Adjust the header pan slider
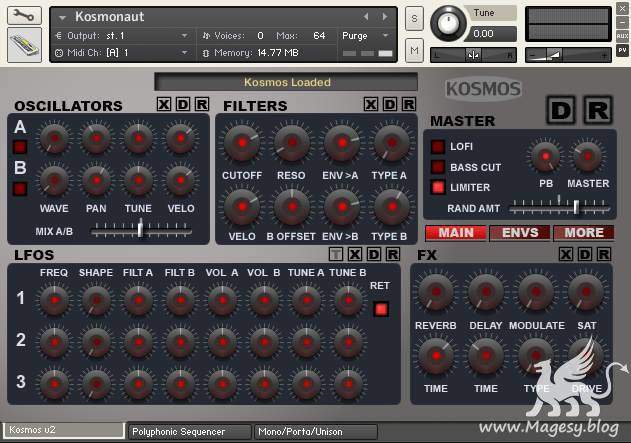Screen dimensions: 631x443 click(x=474, y=55)
